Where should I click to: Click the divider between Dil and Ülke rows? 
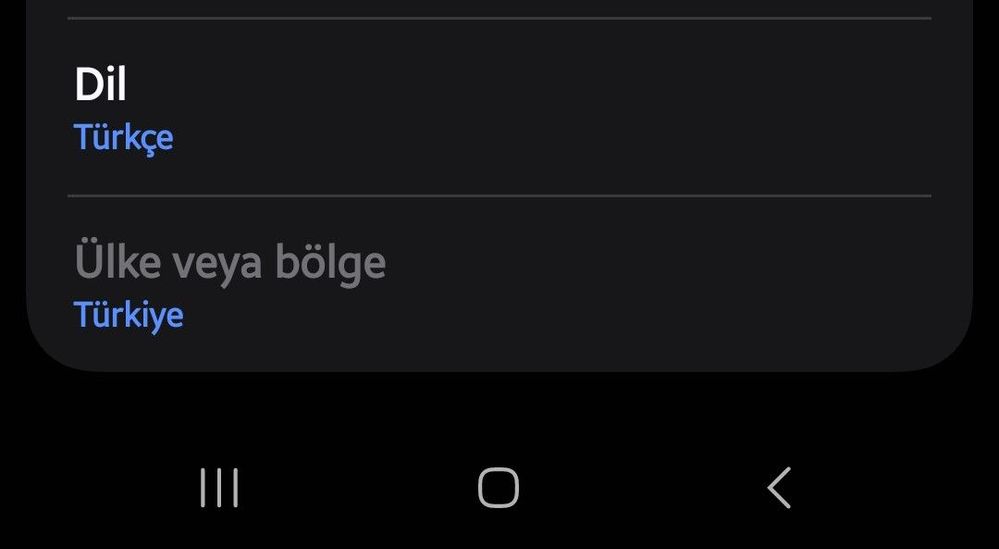point(500,196)
